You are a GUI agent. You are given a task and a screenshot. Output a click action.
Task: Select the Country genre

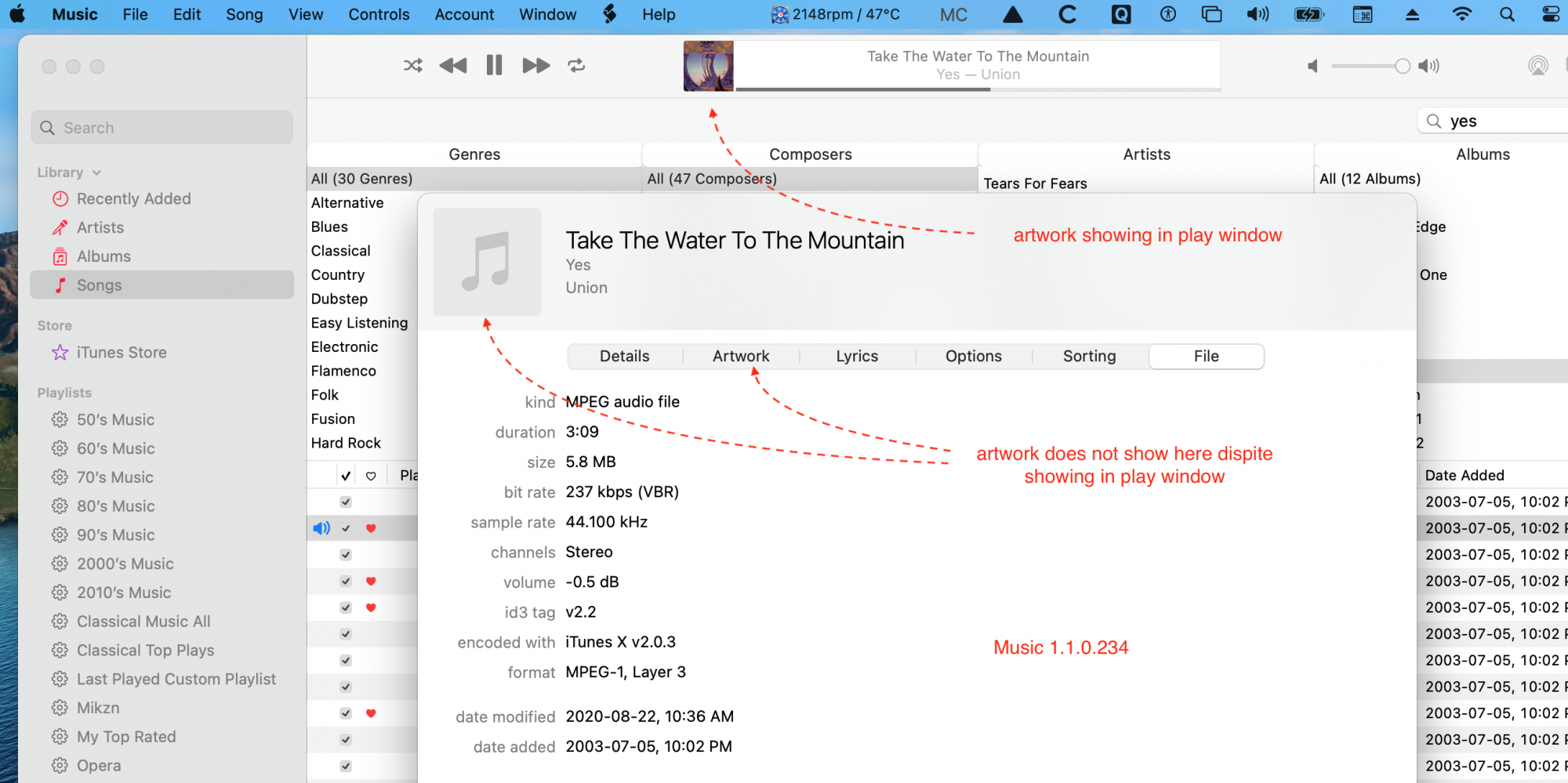point(338,275)
